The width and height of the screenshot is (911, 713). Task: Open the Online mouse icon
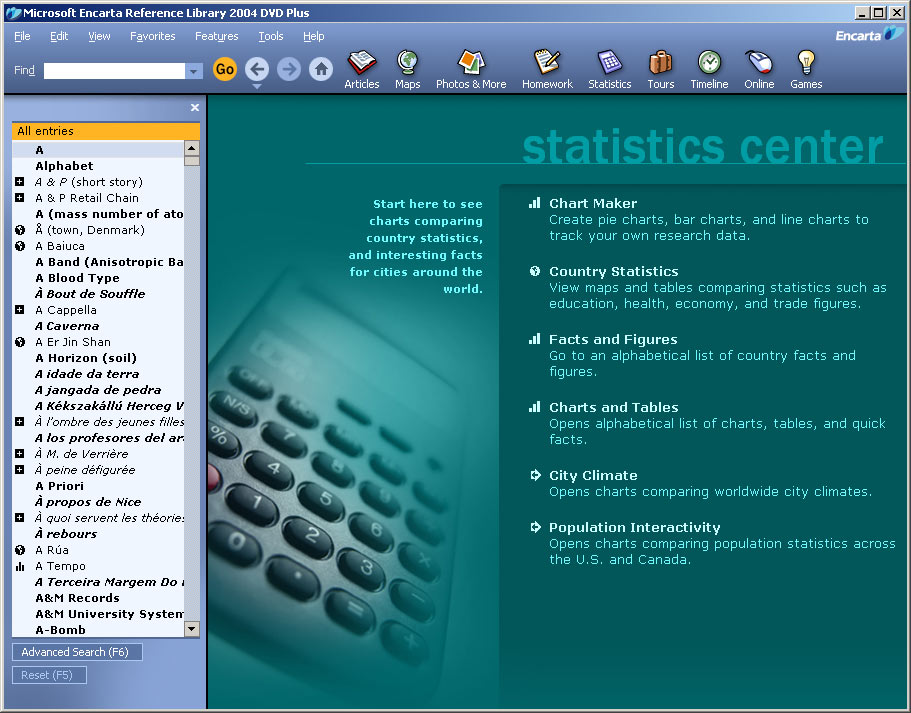pyautogui.click(x=759, y=70)
